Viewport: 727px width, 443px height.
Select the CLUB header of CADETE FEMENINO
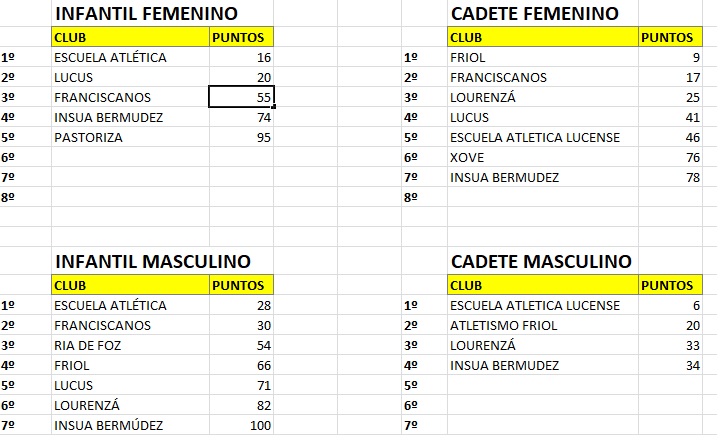[x=543, y=37]
